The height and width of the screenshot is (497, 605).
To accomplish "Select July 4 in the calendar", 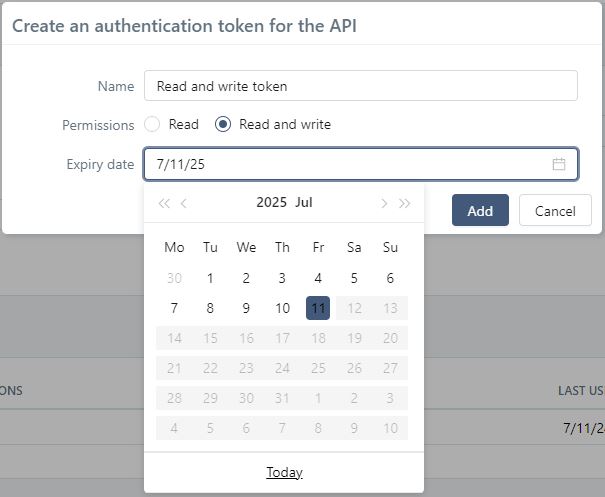I will click(x=318, y=278).
